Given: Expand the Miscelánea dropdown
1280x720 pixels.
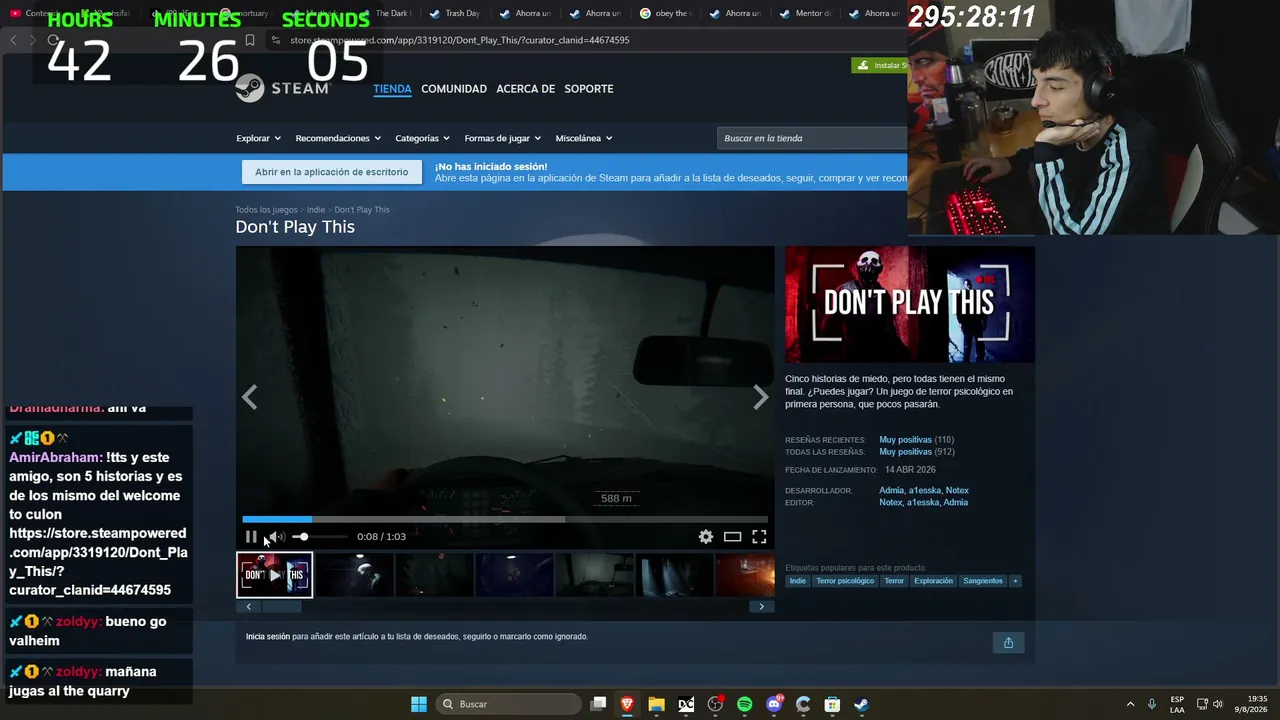Looking at the screenshot, I should pyautogui.click(x=584, y=138).
